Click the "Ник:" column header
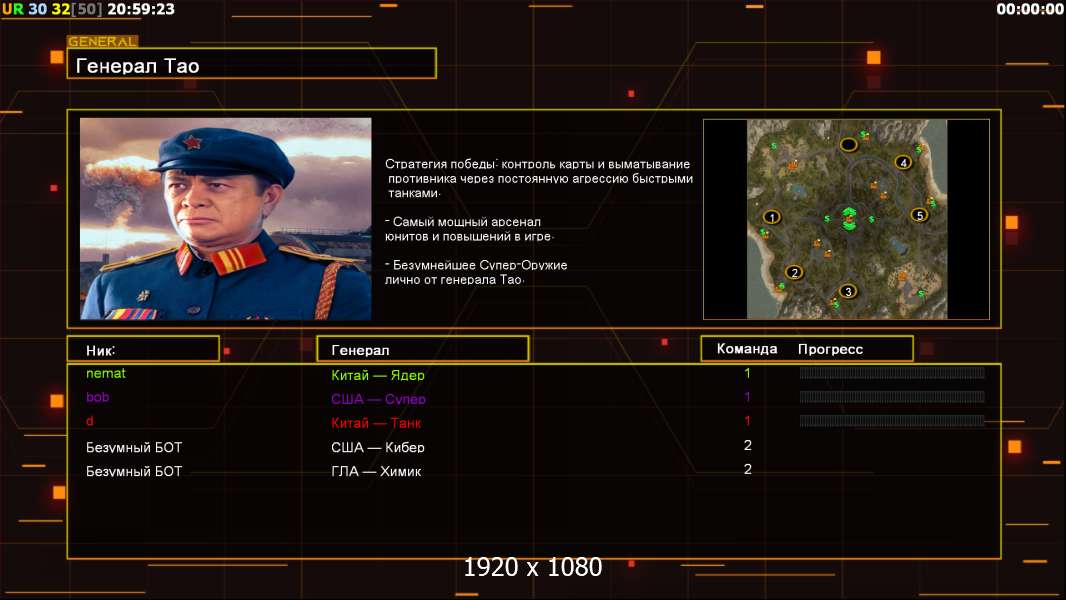 point(143,349)
